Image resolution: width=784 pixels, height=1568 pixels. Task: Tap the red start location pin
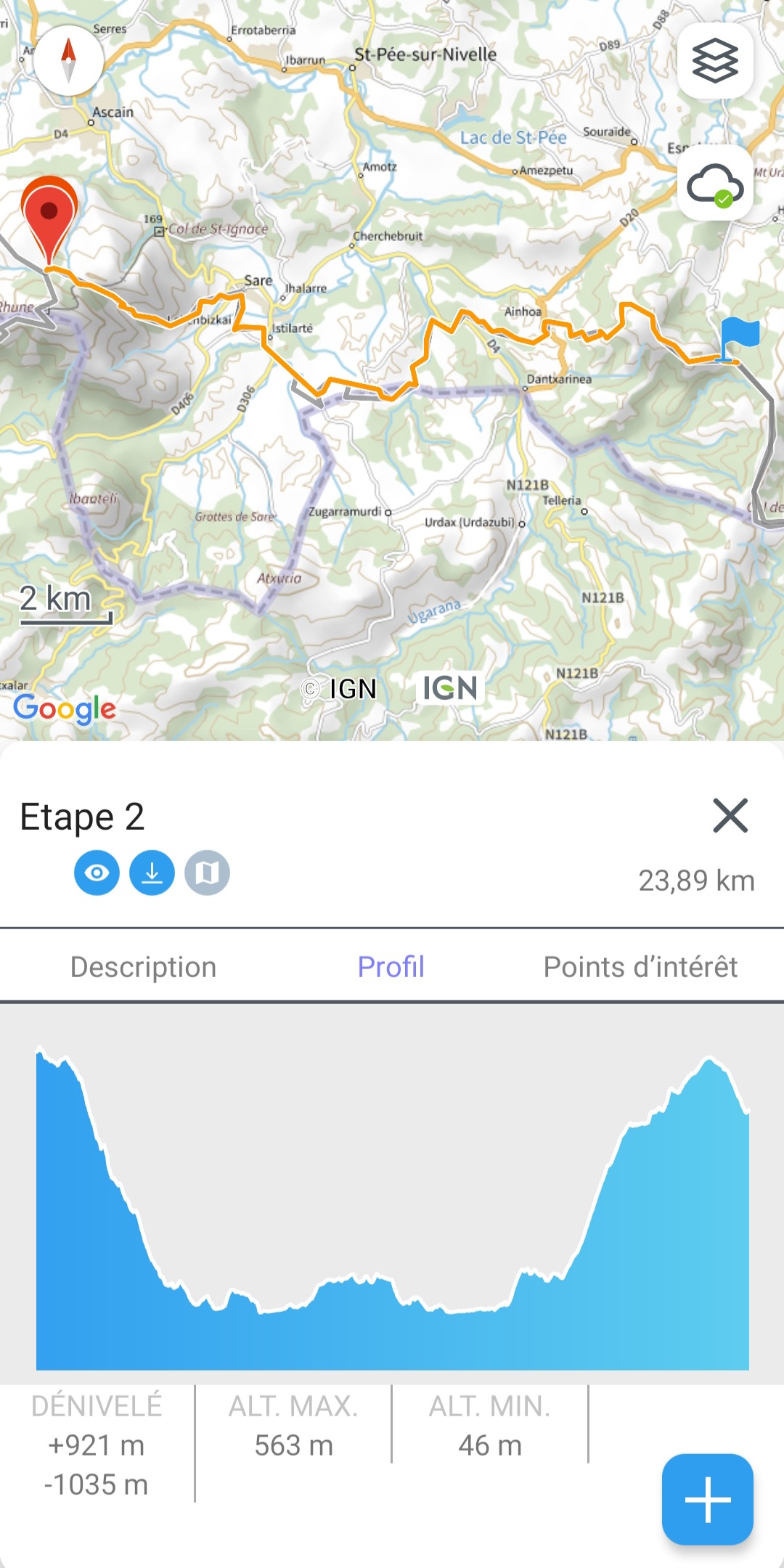(49, 216)
